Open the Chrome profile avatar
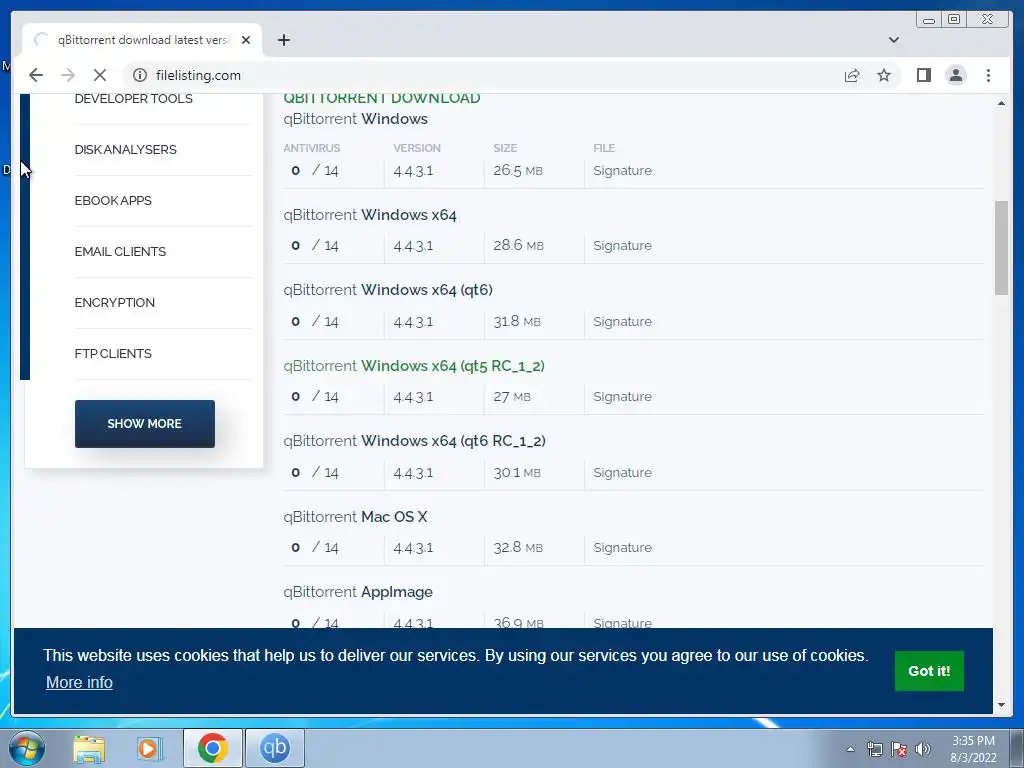The width and height of the screenshot is (1024, 768). (955, 75)
